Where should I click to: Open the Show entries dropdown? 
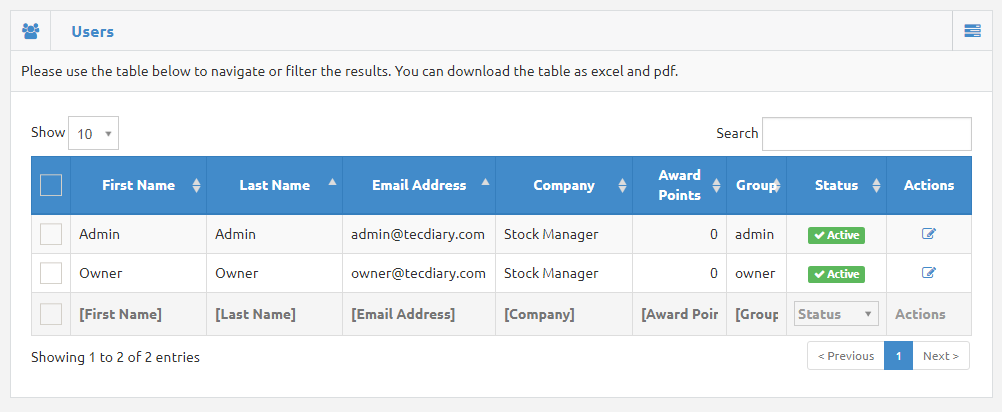tap(93, 133)
